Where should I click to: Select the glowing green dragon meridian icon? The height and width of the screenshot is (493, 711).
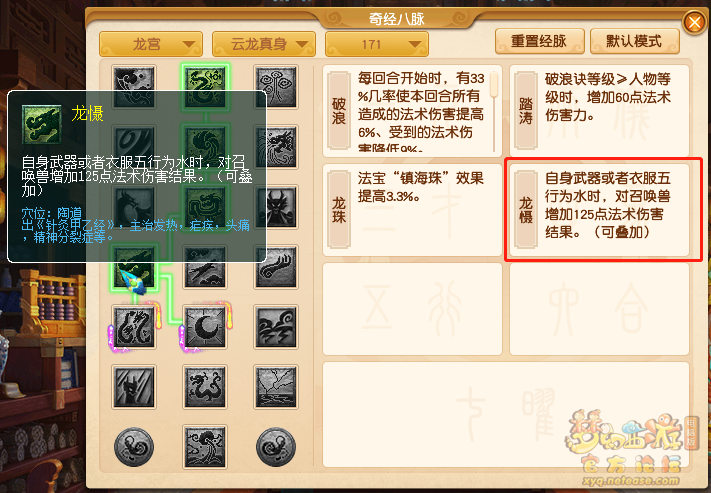click(205, 87)
